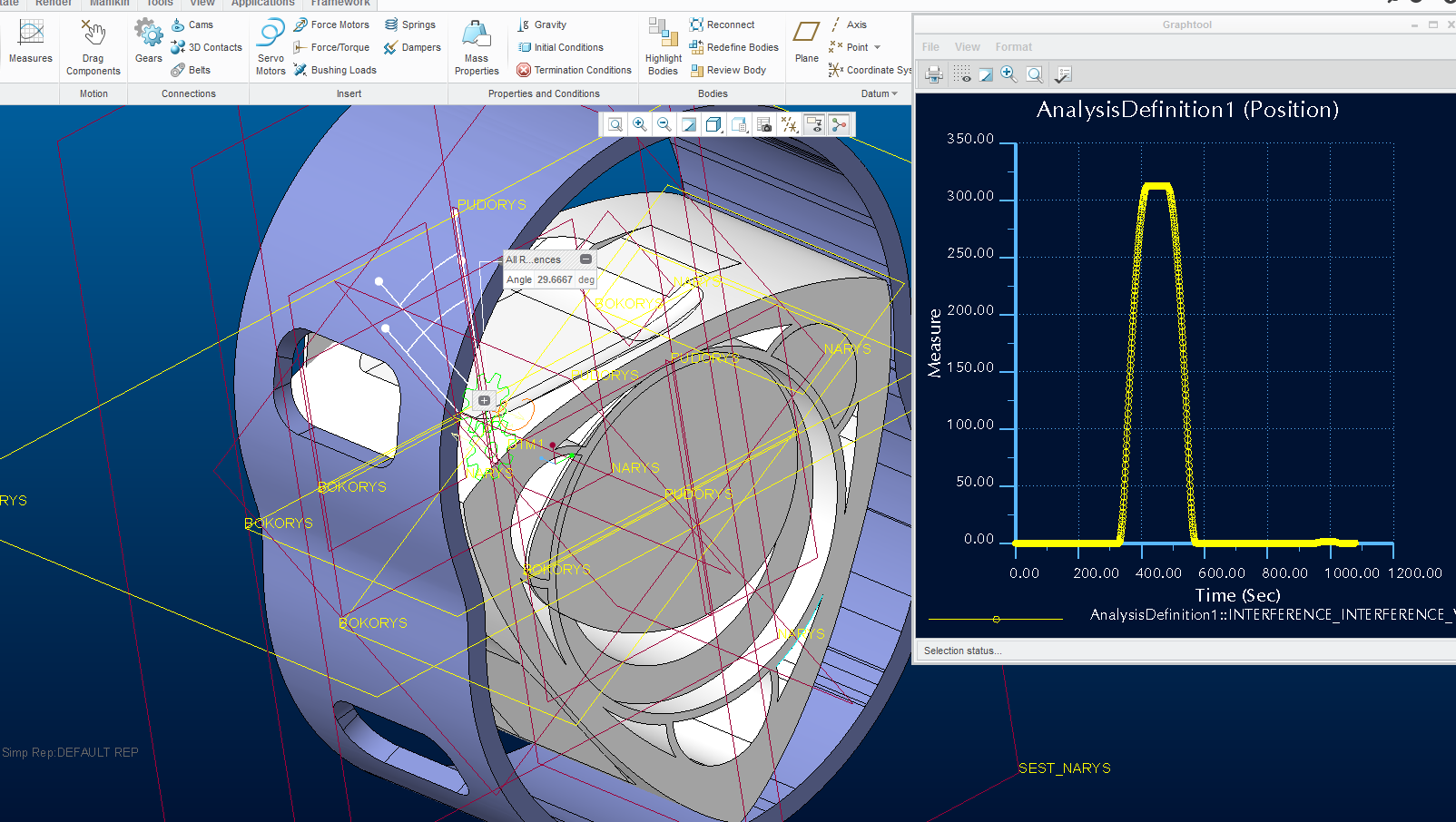The image size is (1456, 822).
Task: Open datum display filters dropdown
Action: [x=789, y=125]
